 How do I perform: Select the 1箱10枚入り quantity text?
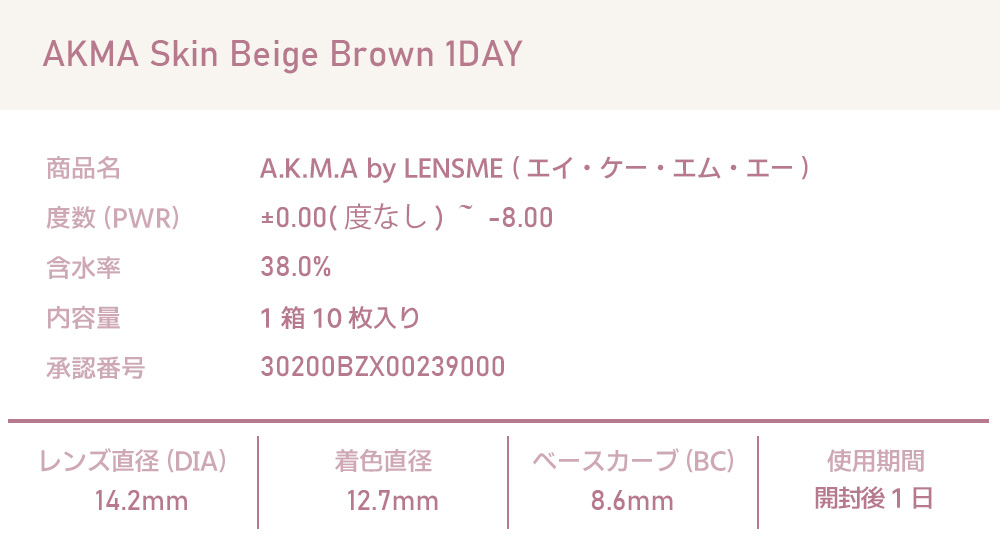click(x=340, y=318)
